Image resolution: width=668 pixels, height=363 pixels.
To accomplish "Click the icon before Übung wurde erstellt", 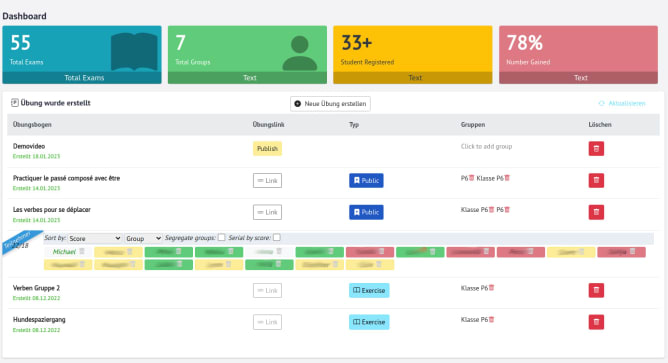I will point(15,103).
